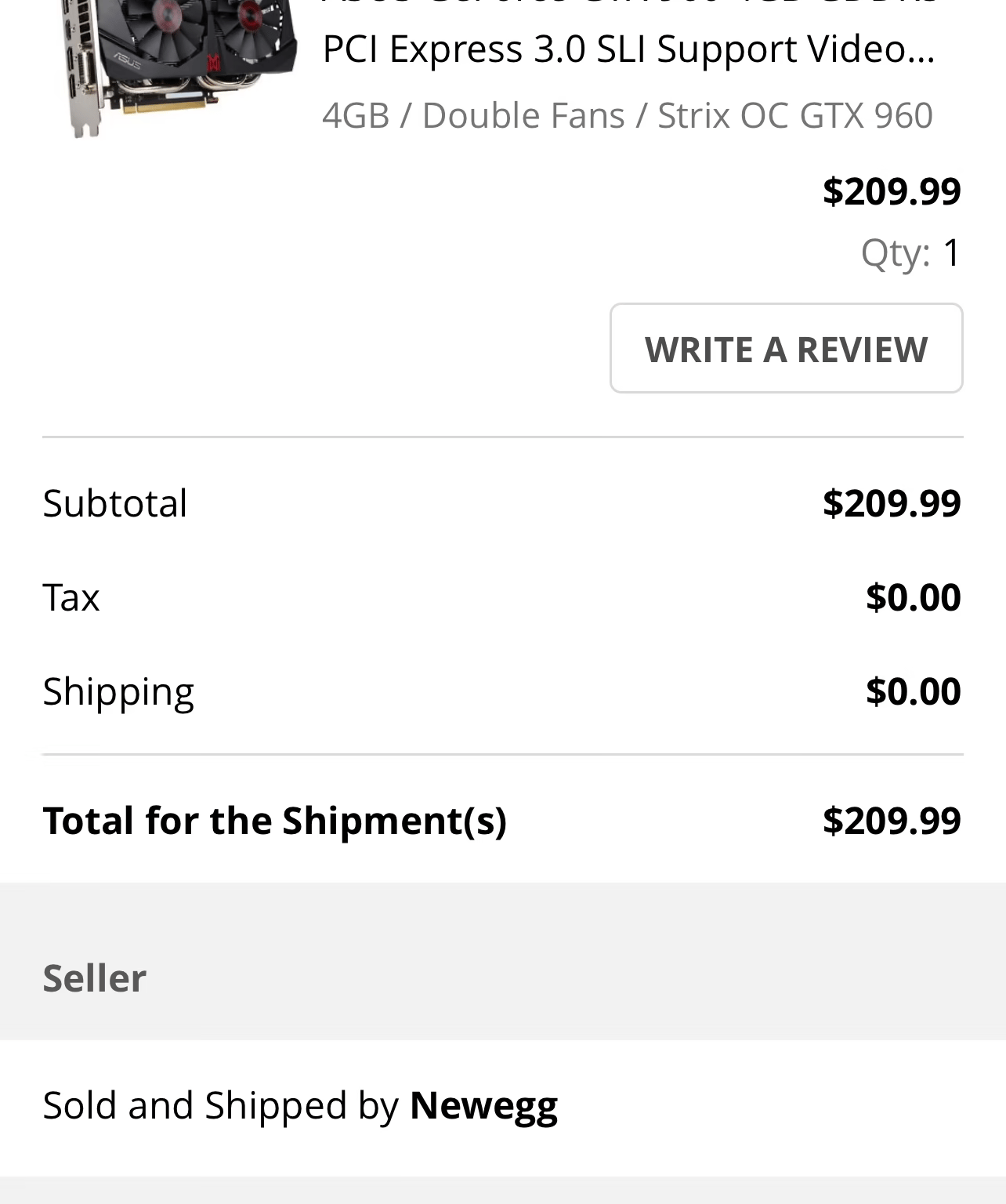
Task: Select the 4GB / Double Fans / Strix description
Action: pyautogui.click(x=628, y=115)
